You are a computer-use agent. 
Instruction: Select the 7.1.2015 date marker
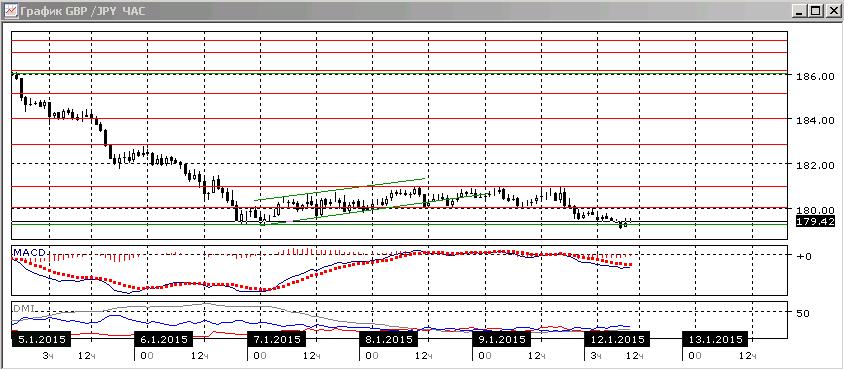(277, 339)
